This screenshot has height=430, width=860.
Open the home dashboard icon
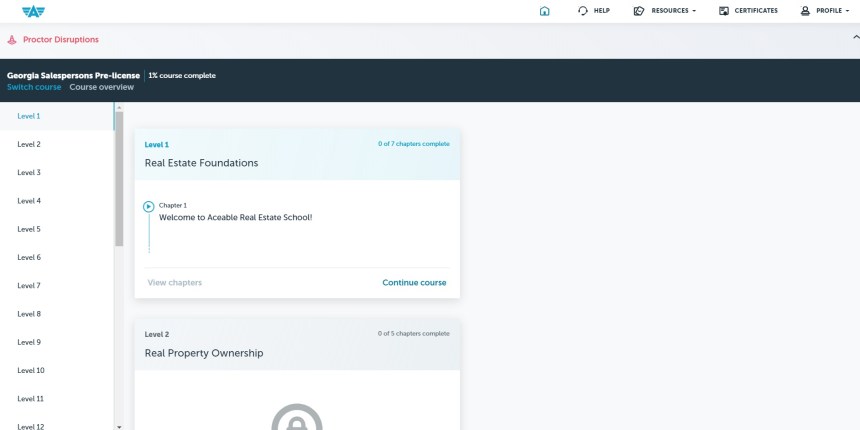[544, 10]
